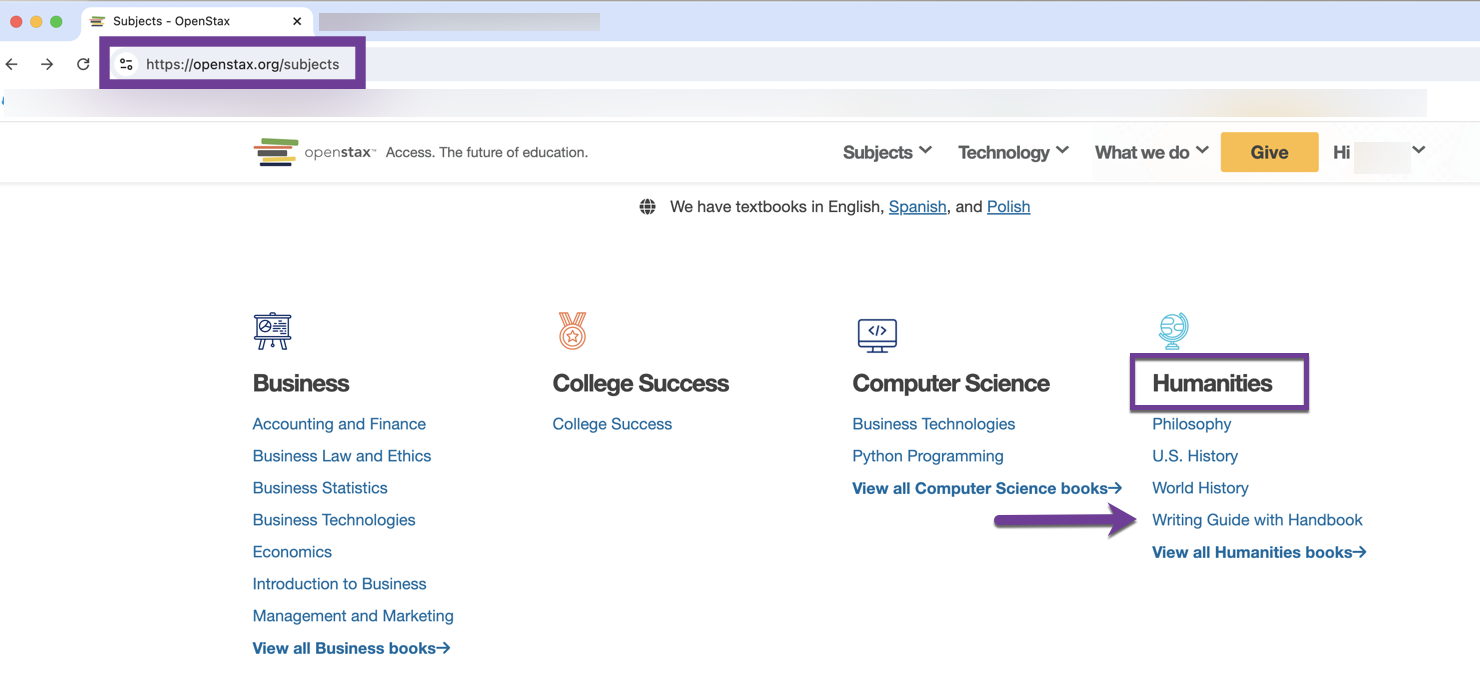Open Python Programming link
This screenshot has height=692, width=1480.
(x=928, y=456)
